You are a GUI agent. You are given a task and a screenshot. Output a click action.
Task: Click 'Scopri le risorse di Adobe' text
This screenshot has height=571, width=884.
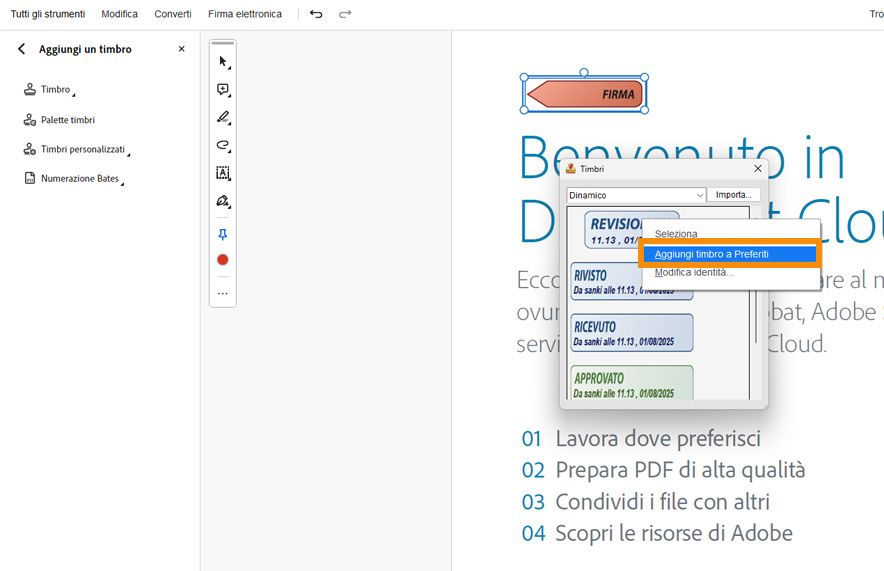[674, 533]
